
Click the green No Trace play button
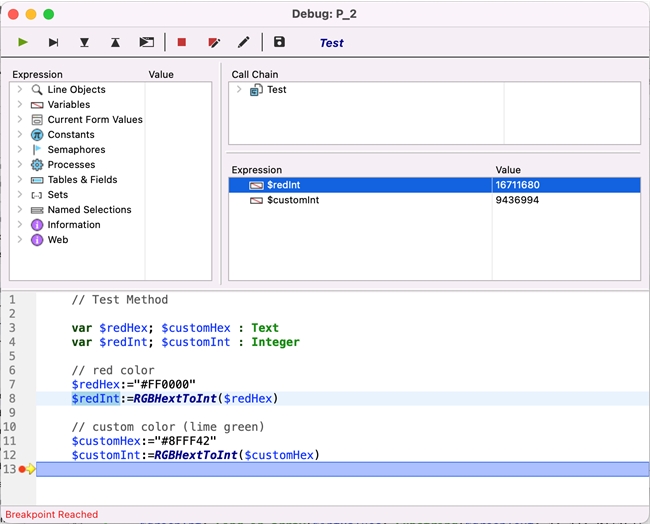23,42
